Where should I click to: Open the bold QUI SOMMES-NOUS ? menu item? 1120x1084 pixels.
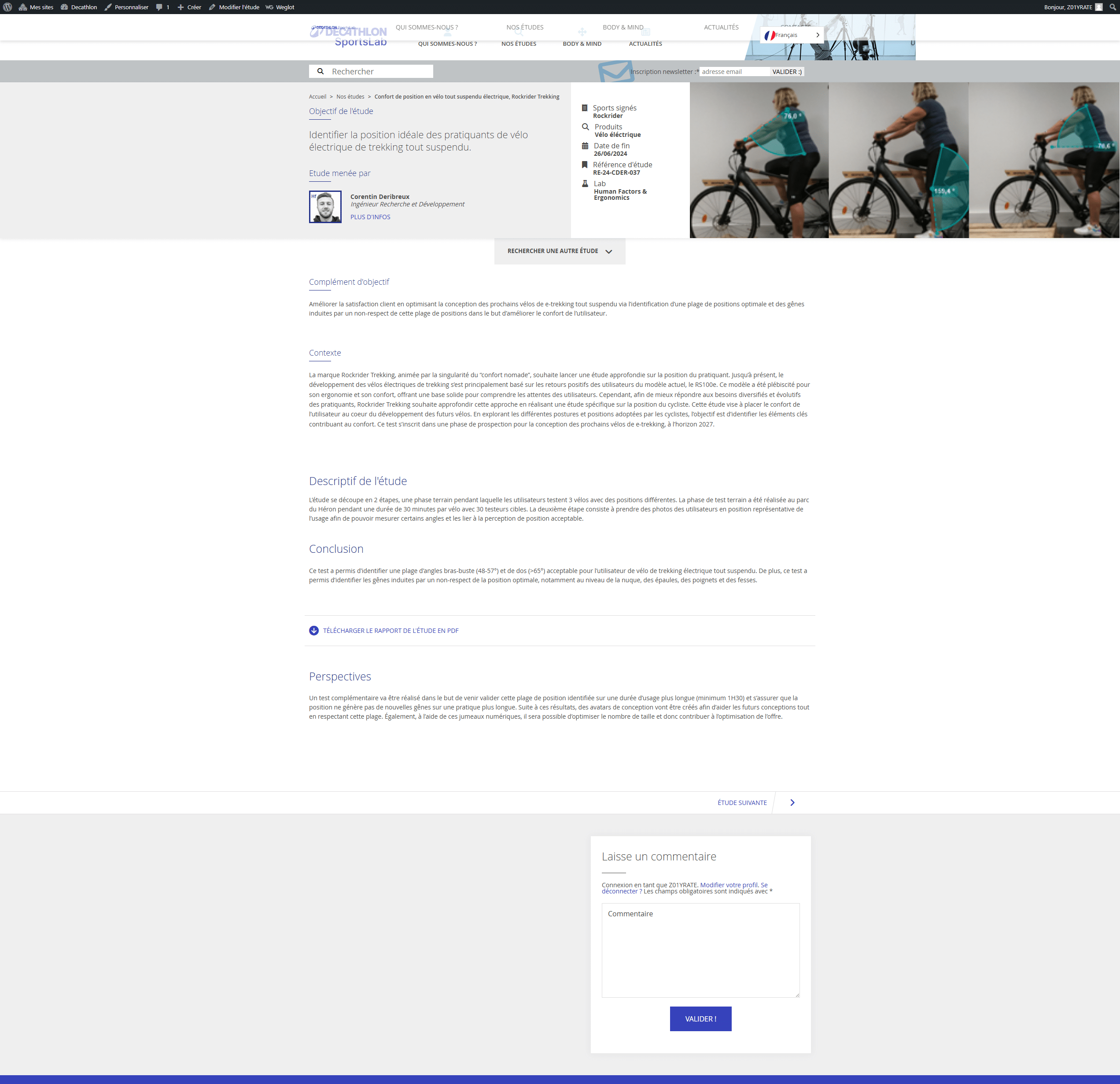pyautogui.click(x=447, y=44)
